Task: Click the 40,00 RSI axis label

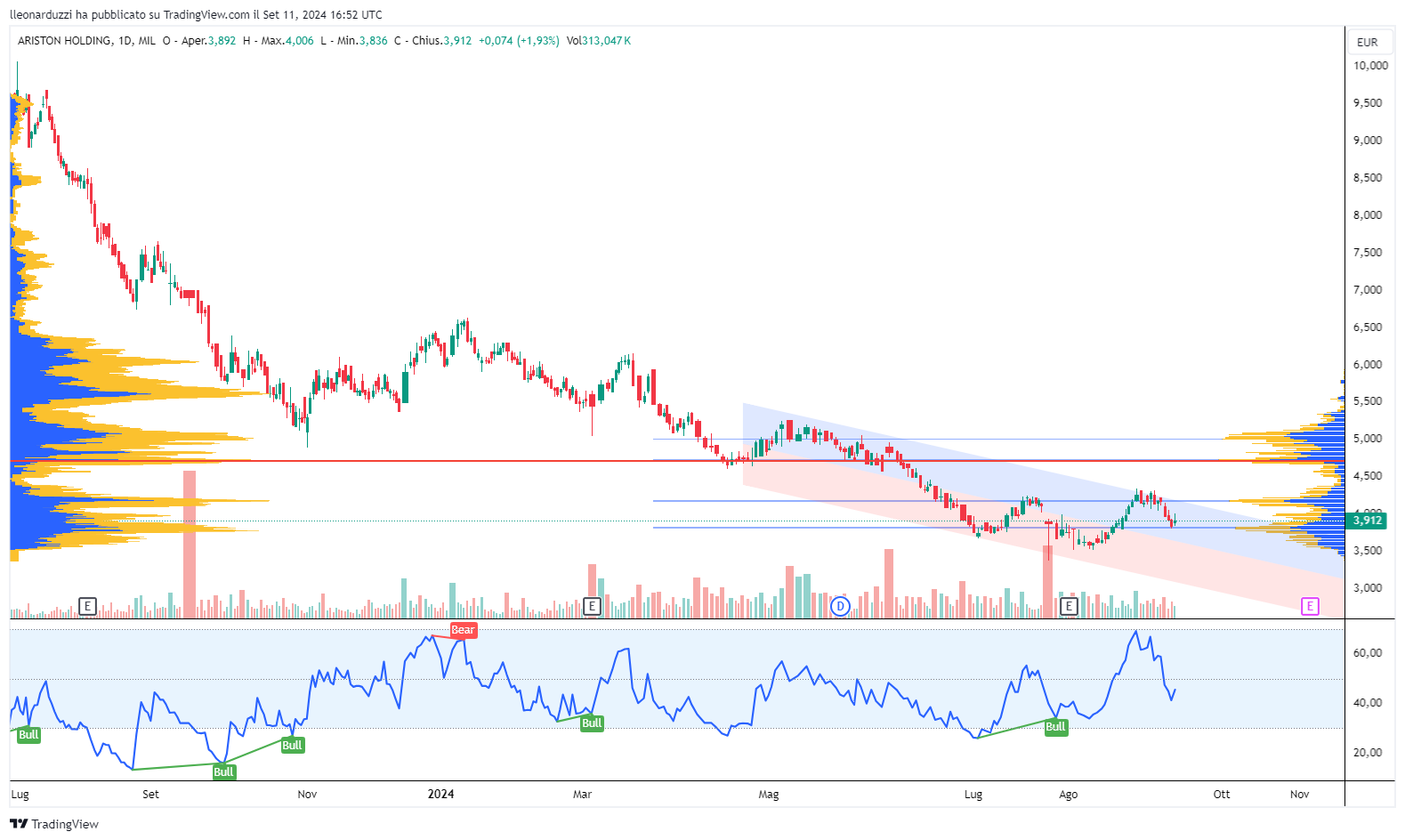Action: (x=1368, y=703)
